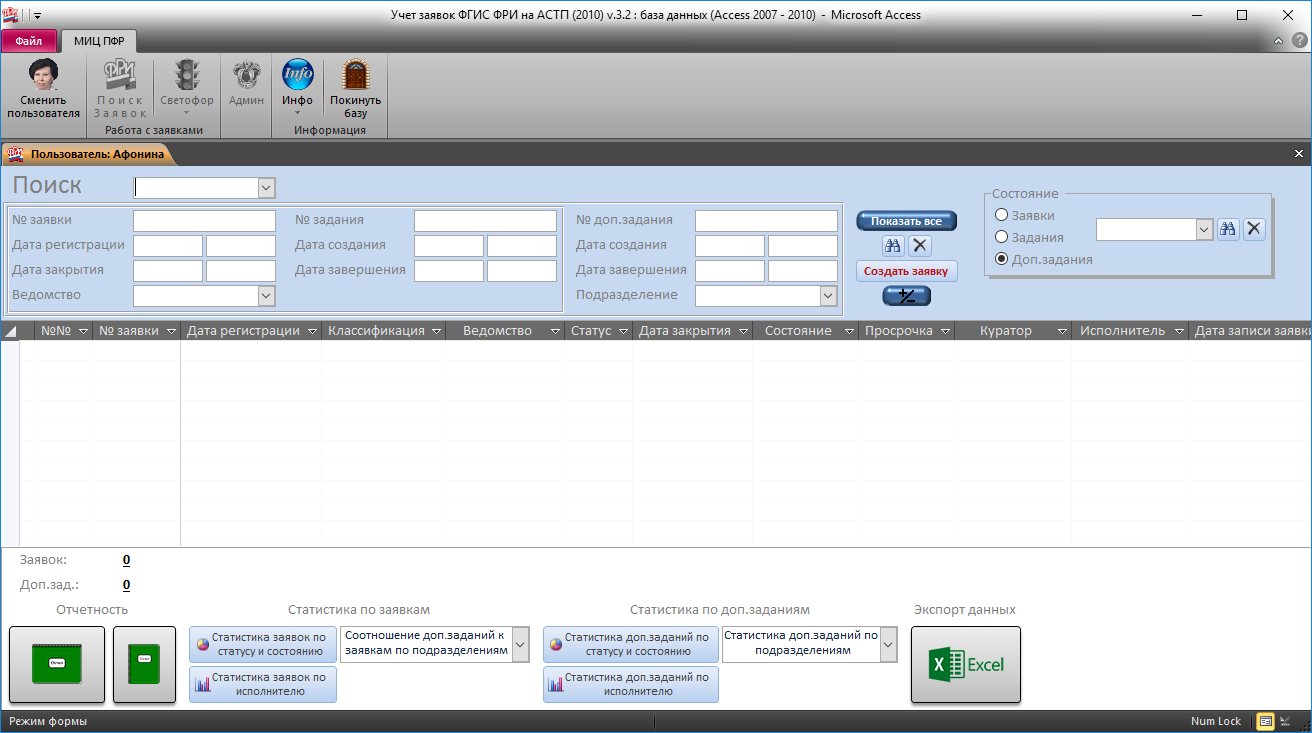Select the Доп.задания radio button
Image resolution: width=1312 pixels, height=733 pixels.
pyautogui.click(x=1001, y=260)
